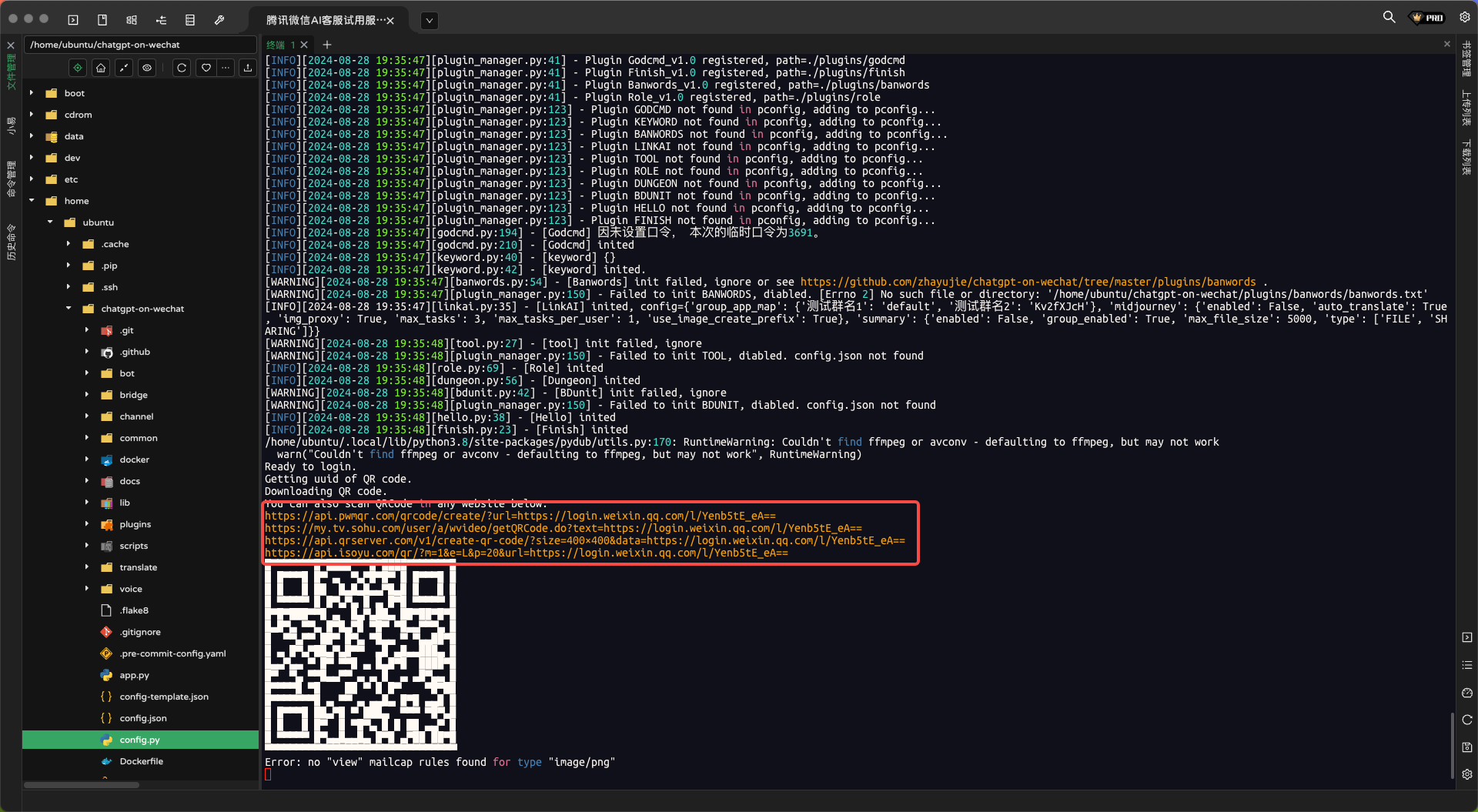This screenshot has width=1478, height=812.
Task: Expand the cdrom folder
Action: [32, 115]
